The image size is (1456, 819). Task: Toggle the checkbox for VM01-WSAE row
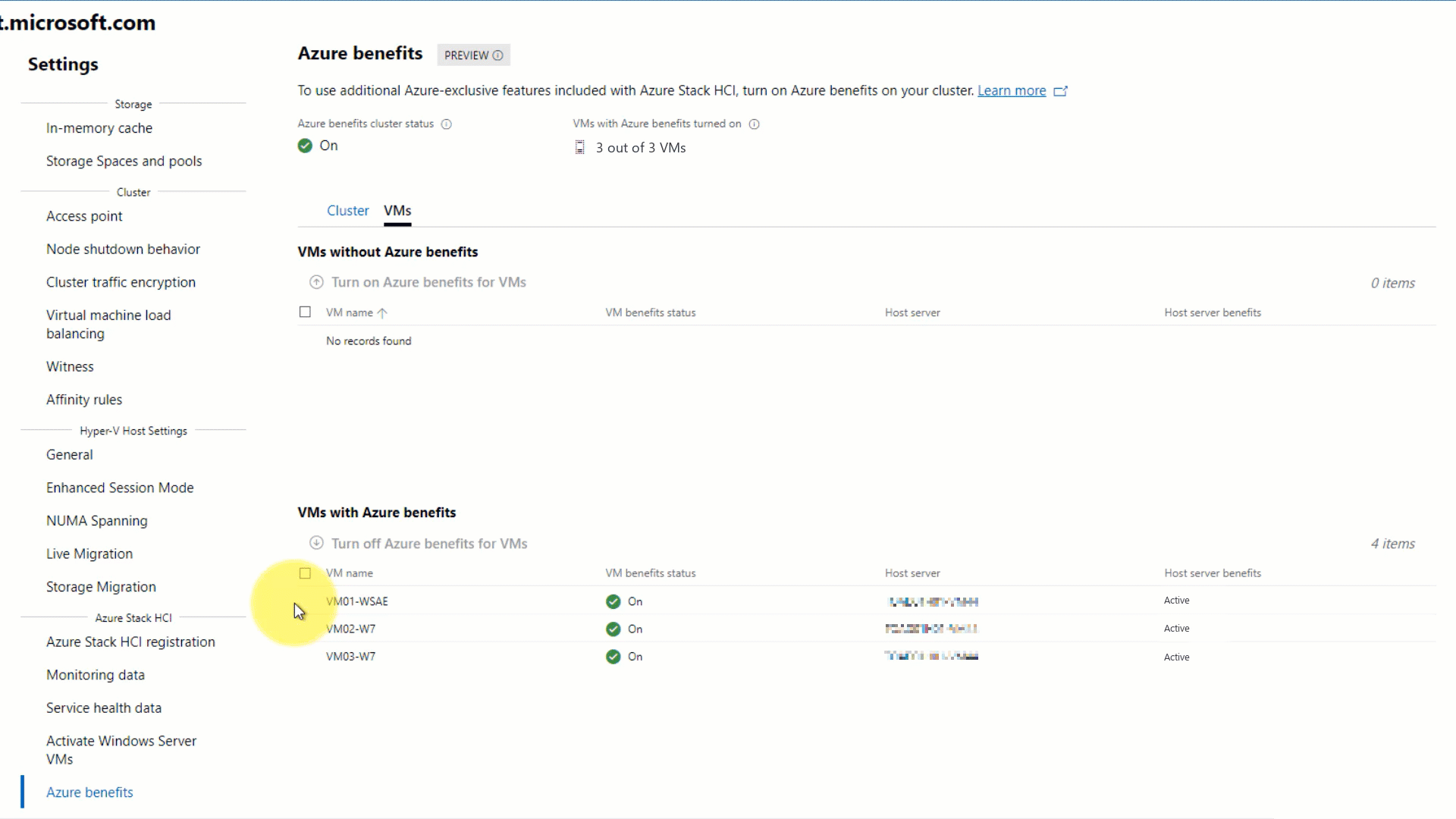[x=305, y=601]
